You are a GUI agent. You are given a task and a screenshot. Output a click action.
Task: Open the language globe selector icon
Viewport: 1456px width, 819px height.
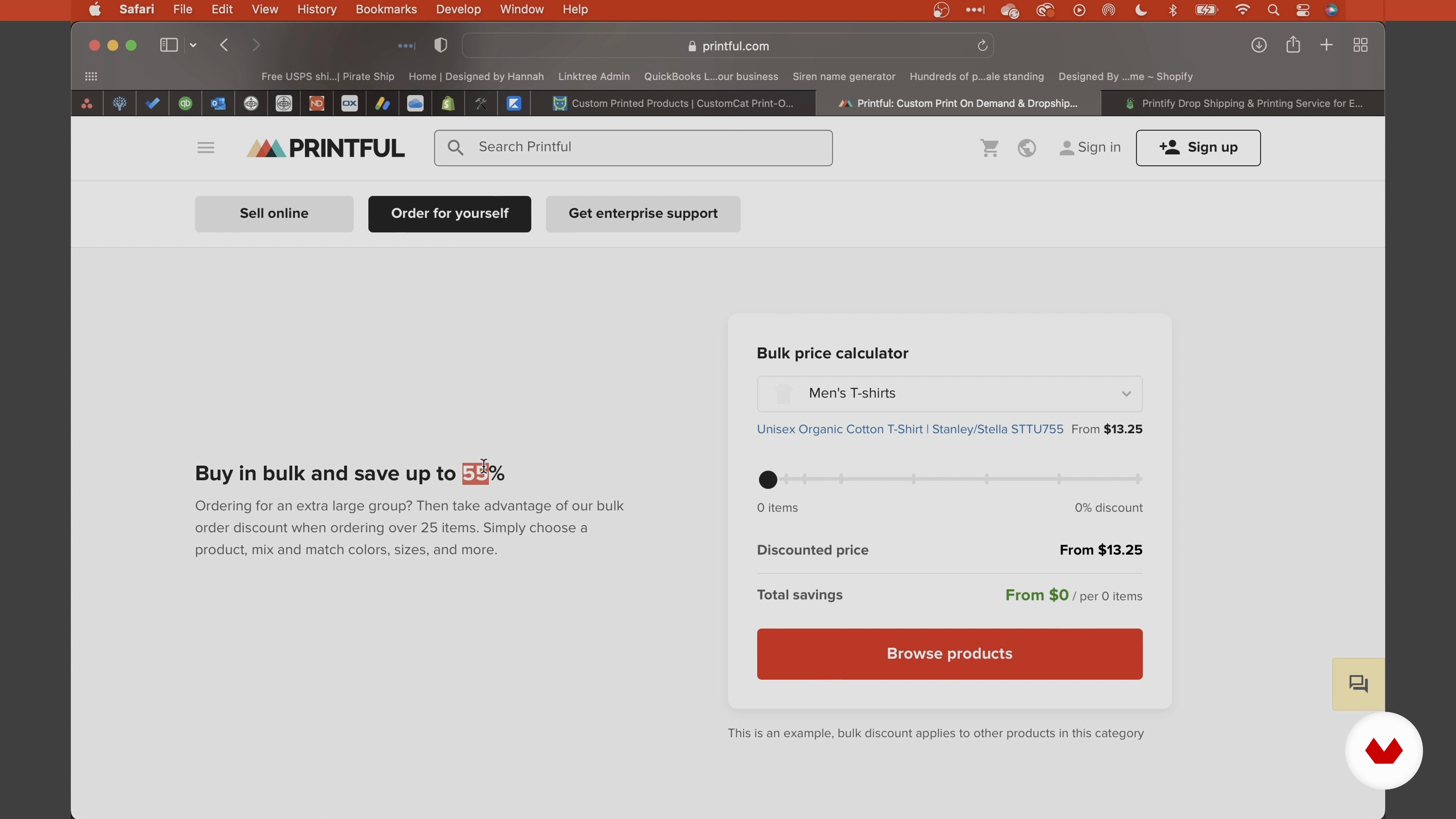(x=1027, y=148)
